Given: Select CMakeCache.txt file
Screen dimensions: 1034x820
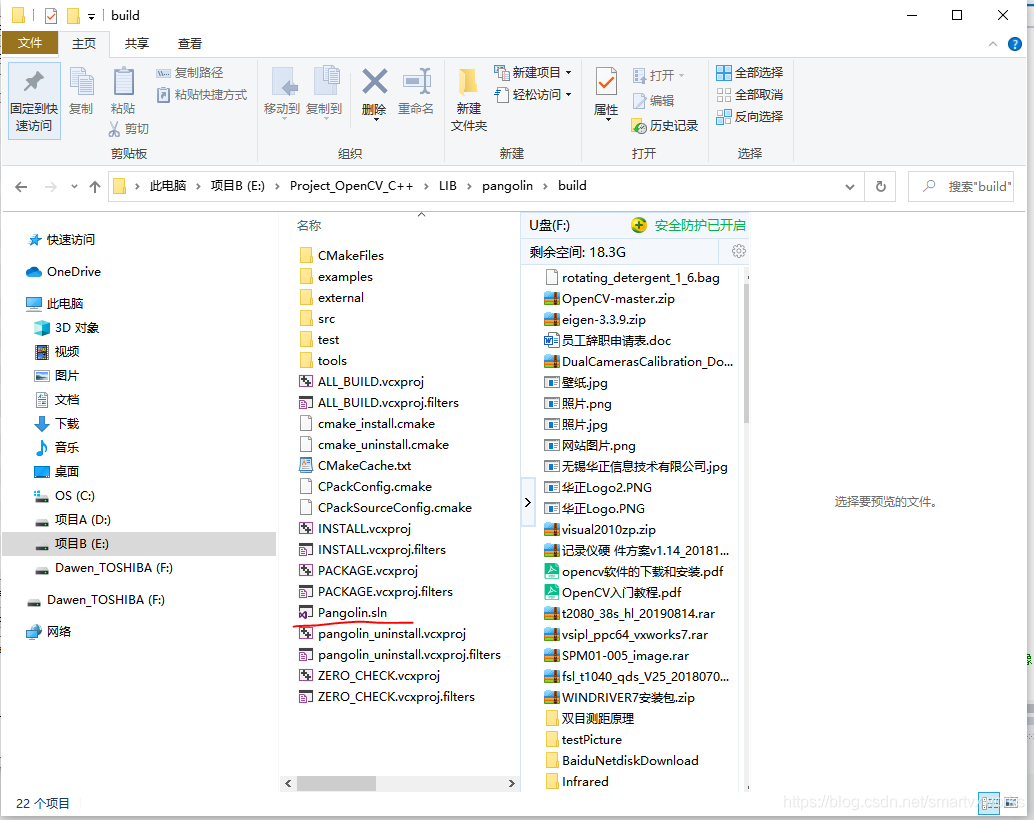Looking at the screenshot, I should coord(364,466).
